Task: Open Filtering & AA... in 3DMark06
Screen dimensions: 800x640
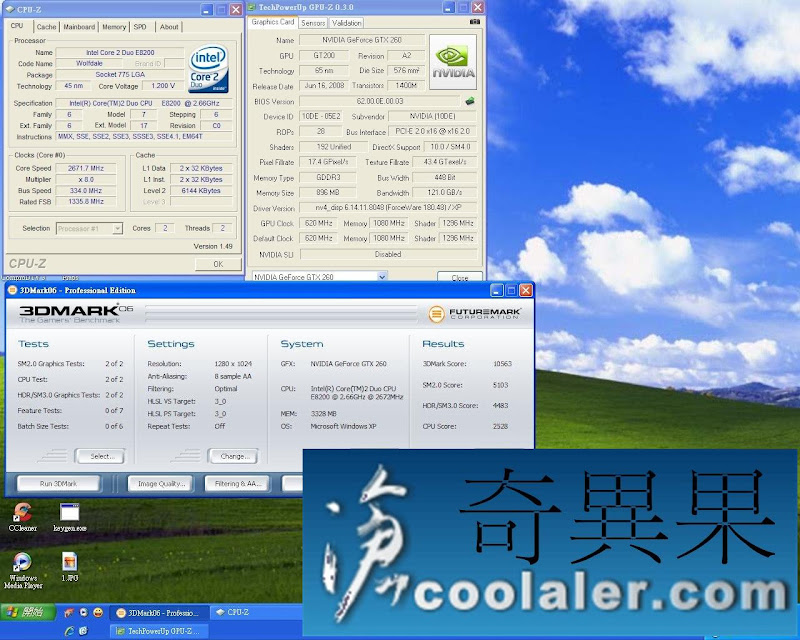Action: 237,483
